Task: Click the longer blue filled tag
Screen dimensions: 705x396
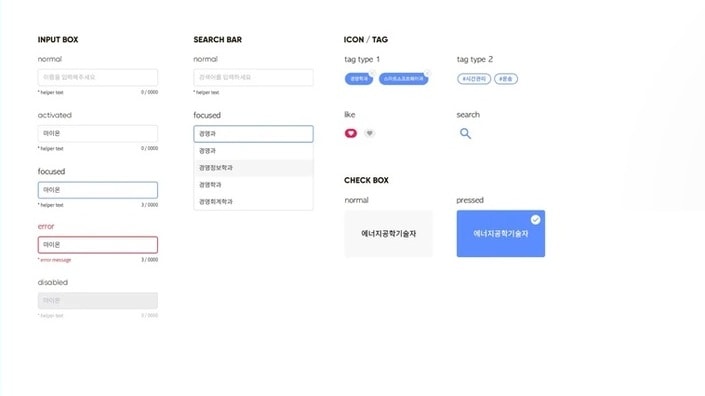Action: click(x=403, y=79)
